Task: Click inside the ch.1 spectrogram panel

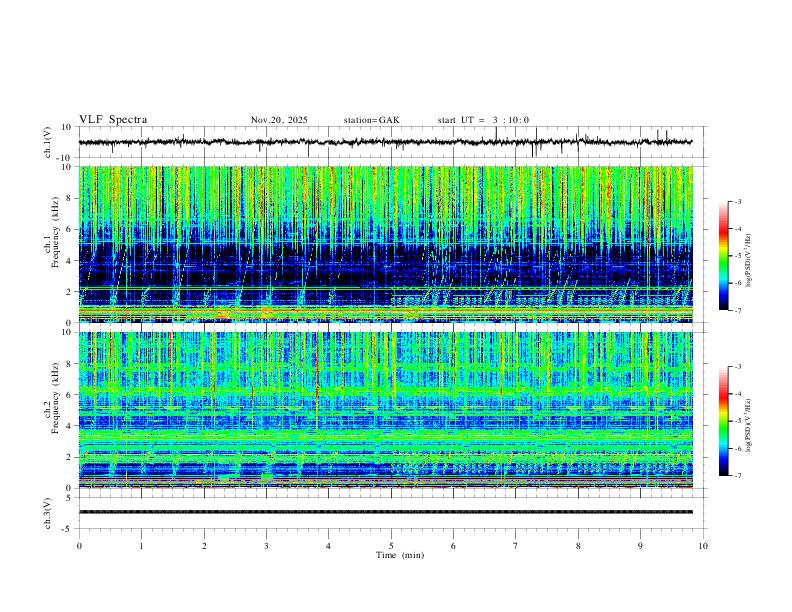Action: 385,244
